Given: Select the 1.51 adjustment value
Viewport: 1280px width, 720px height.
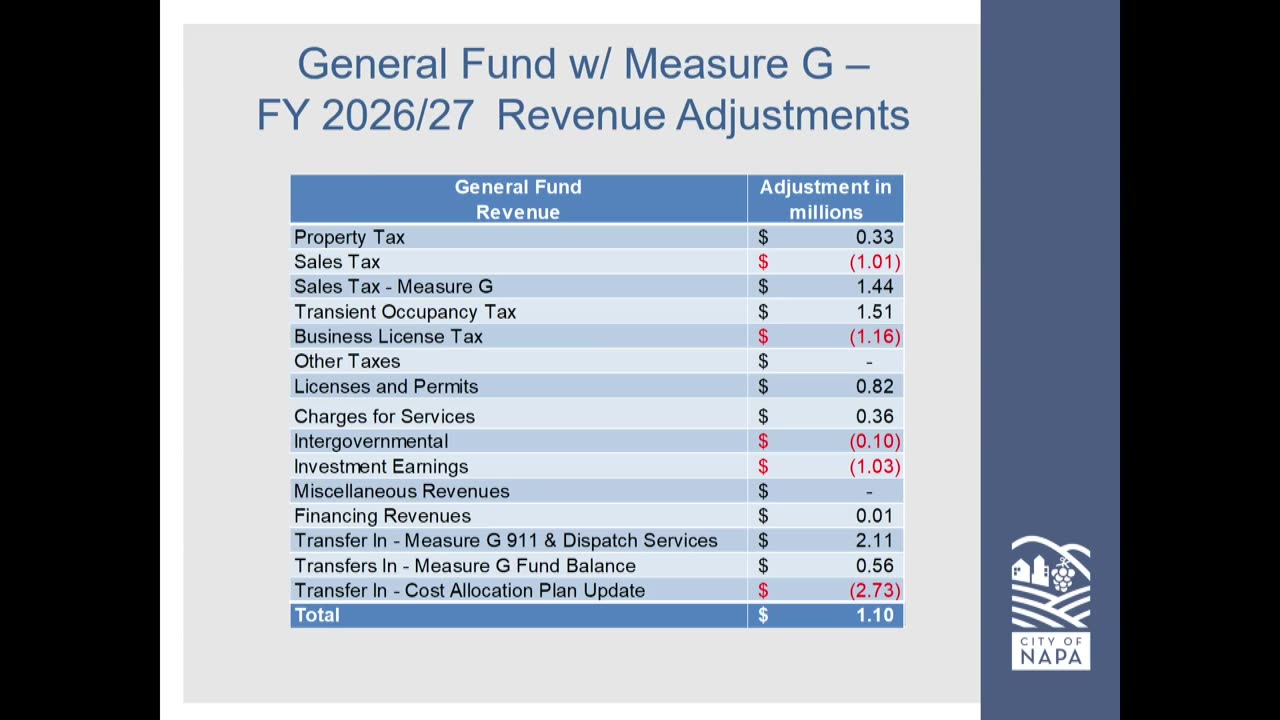Looking at the screenshot, I should coord(874,312).
